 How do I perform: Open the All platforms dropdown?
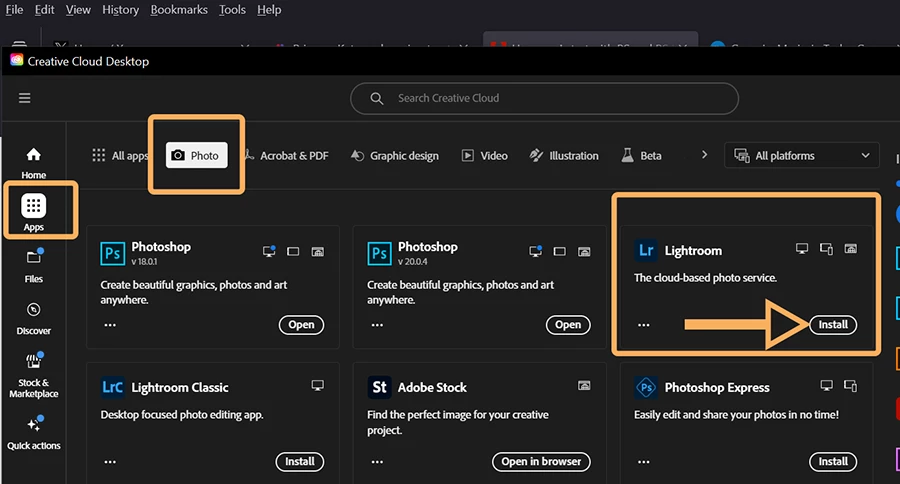pos(802,156)
